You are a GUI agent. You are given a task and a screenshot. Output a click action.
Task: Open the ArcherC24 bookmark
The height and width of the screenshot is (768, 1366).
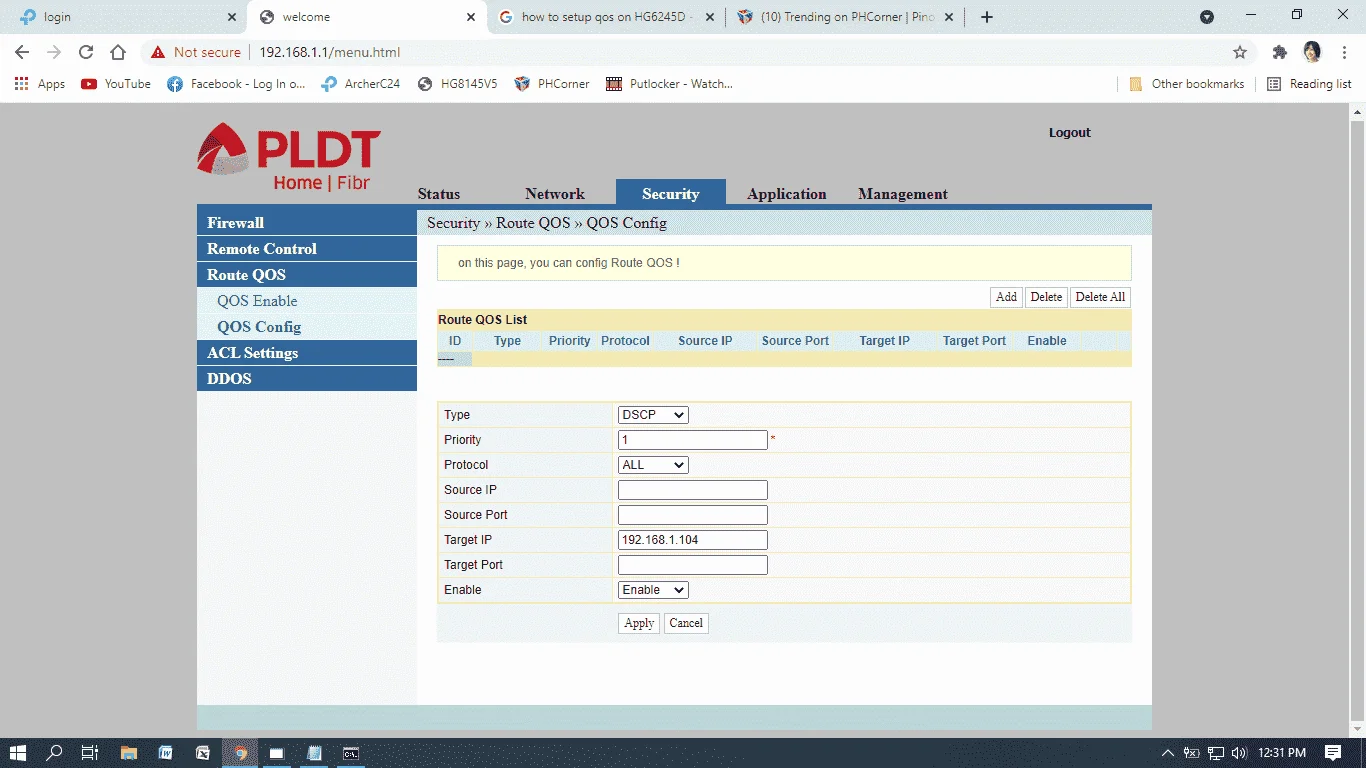361,84
